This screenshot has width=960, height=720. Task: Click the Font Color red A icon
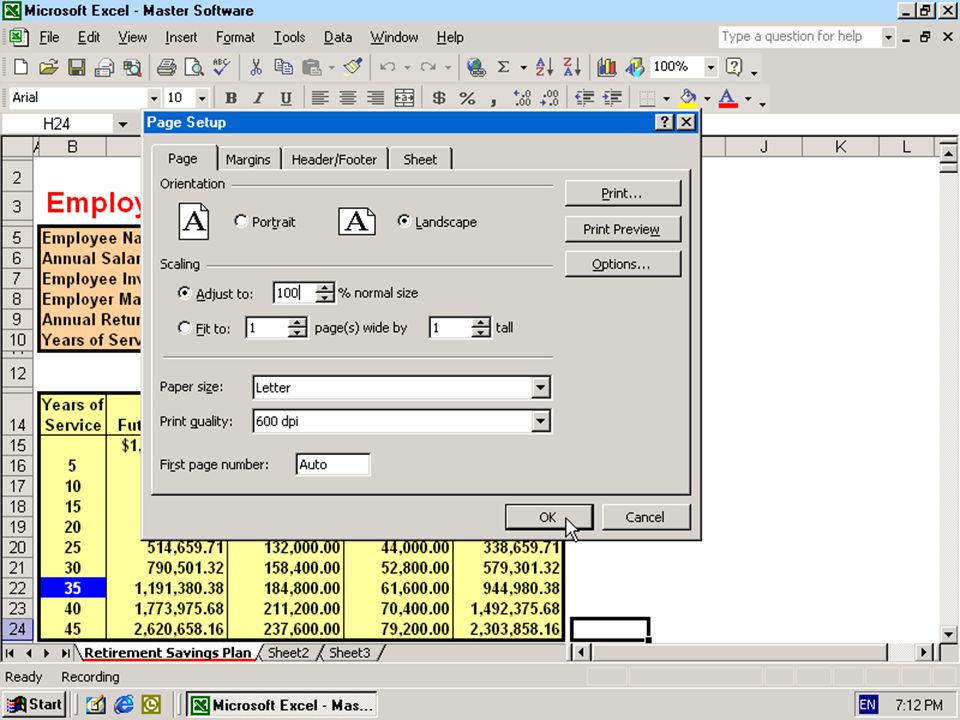(727, 98)
